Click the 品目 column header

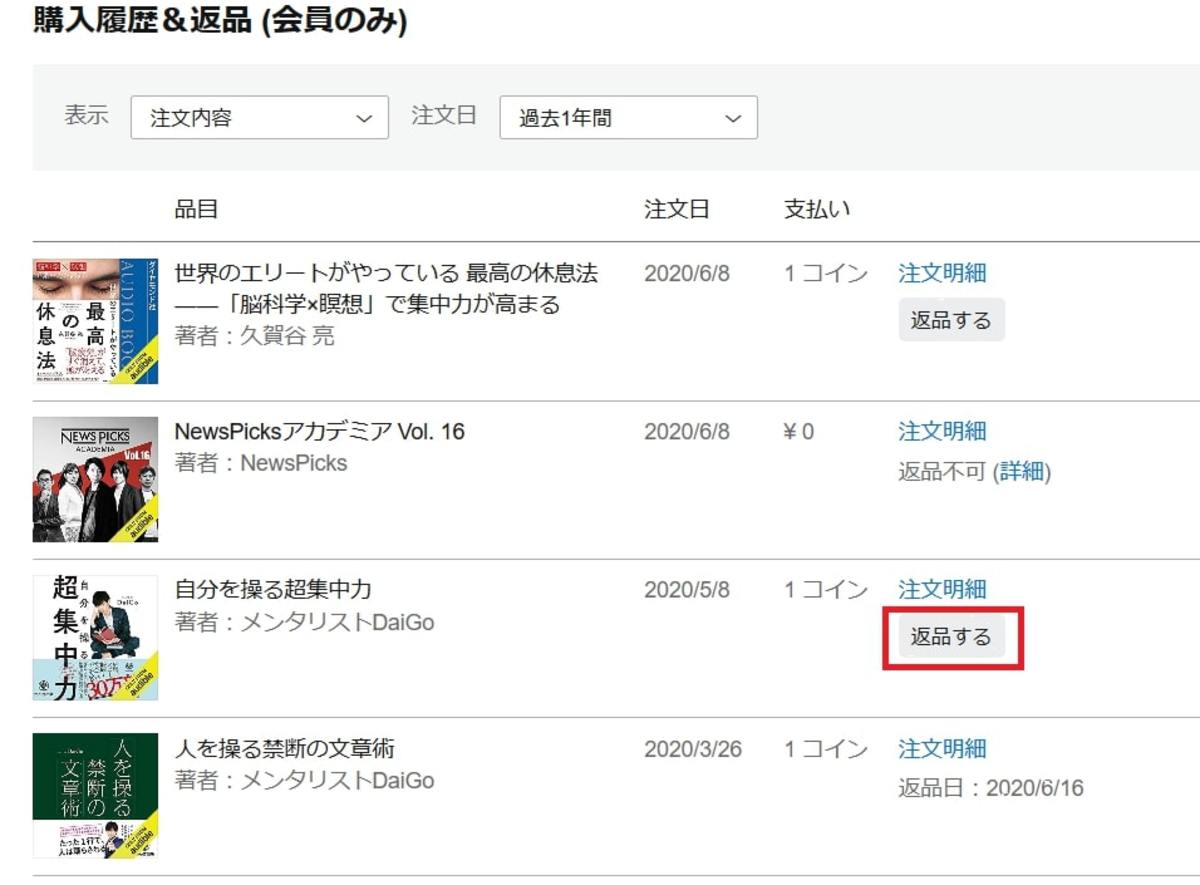(196, 209)
